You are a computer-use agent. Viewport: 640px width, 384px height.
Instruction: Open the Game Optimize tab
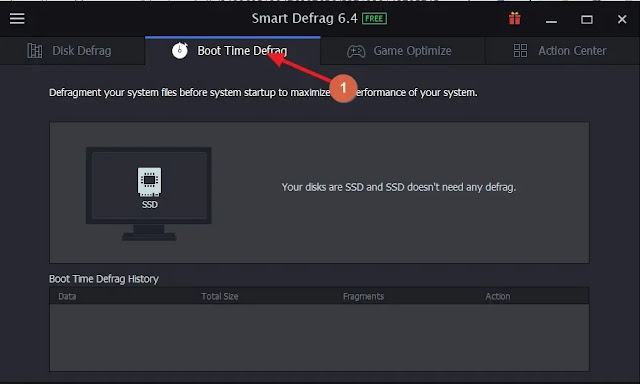click(403, 51)
